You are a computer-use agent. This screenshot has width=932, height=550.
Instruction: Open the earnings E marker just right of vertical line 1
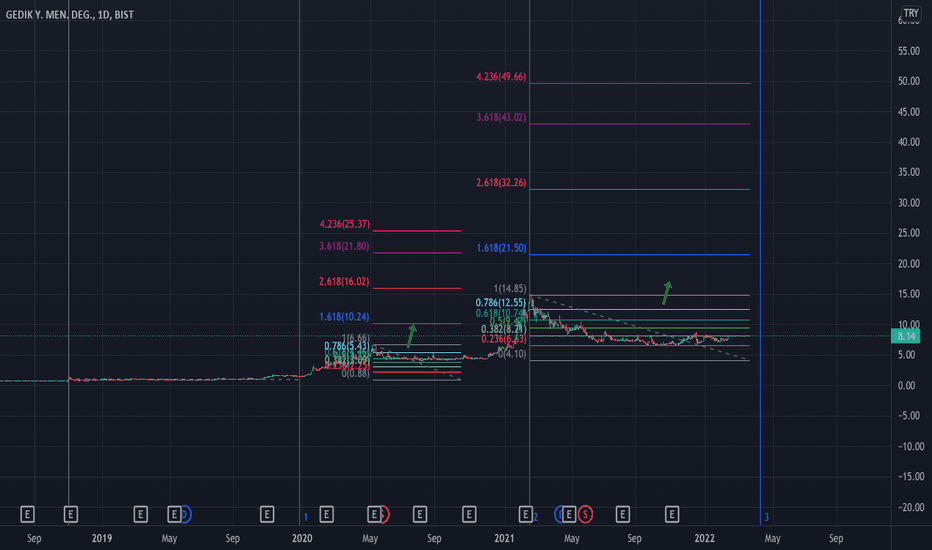point(326,514)
